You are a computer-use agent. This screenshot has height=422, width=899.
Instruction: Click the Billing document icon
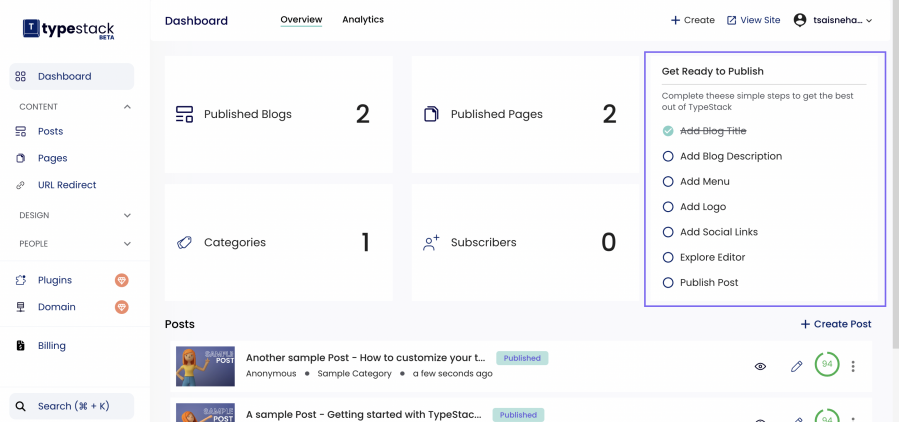click(x=21, y=346)
